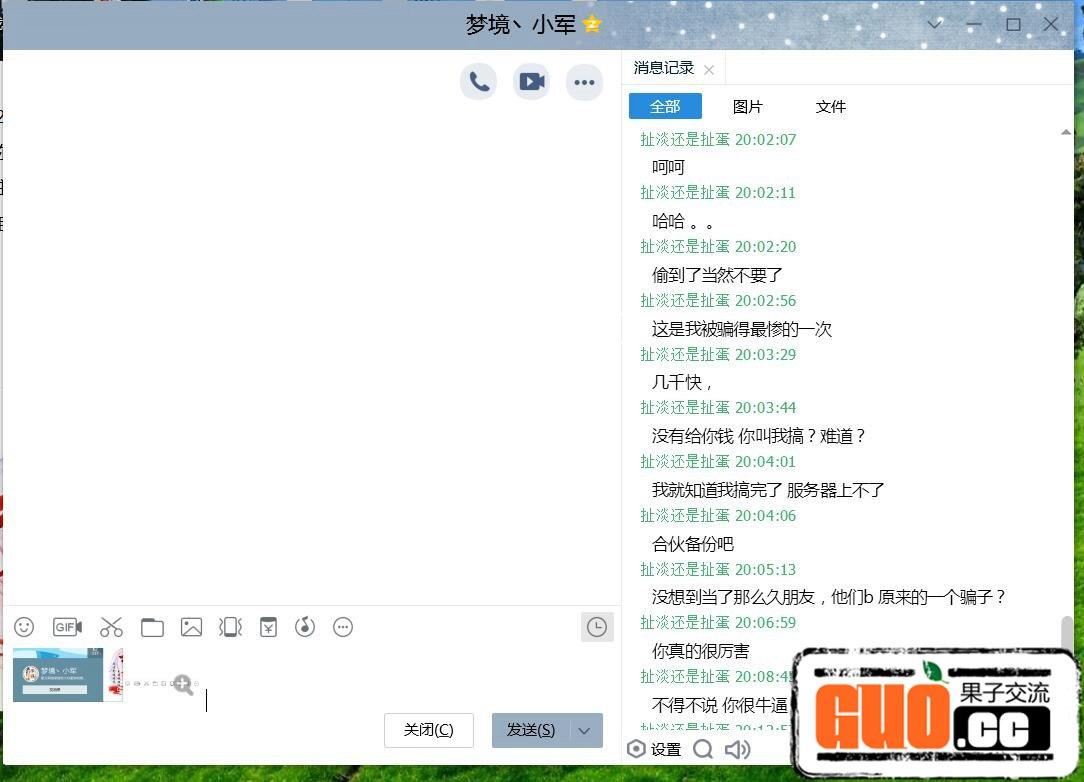Open the three-dot menu beside video call
Viewport: 1084px width, 782px height.
584,82
